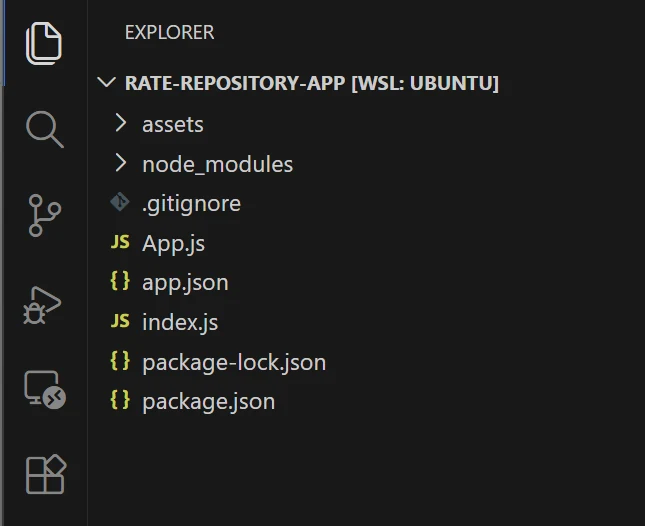
Task: Open the Explorer view in activity bar
Action: point(44,44)
